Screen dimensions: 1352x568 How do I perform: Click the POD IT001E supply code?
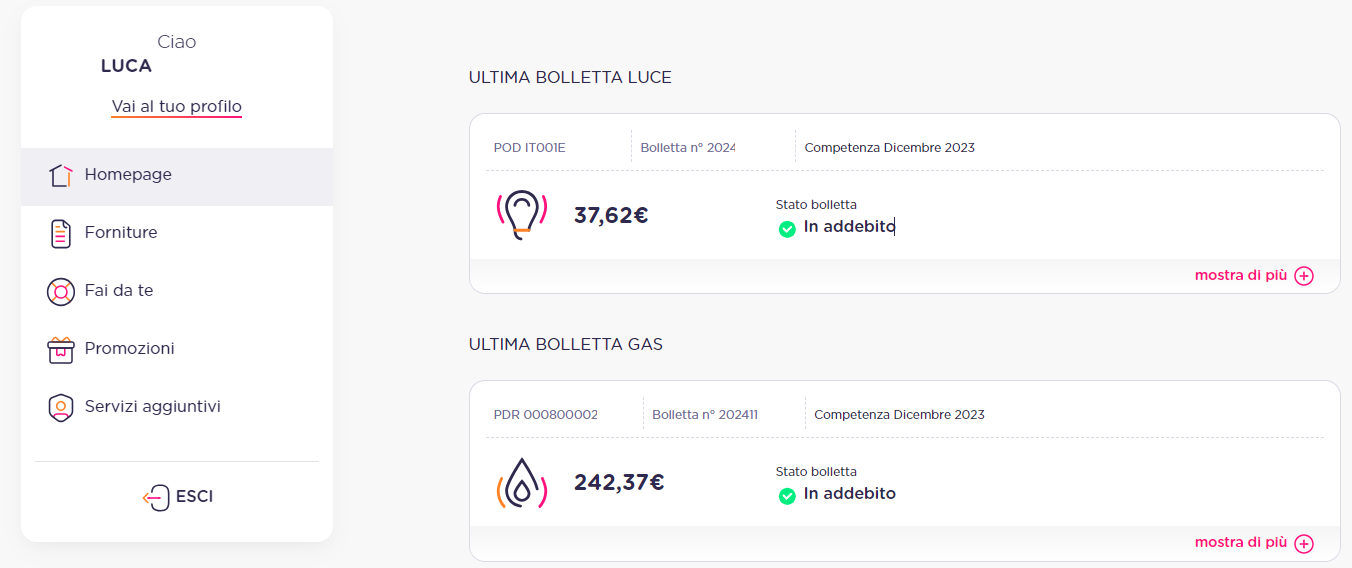529,148
